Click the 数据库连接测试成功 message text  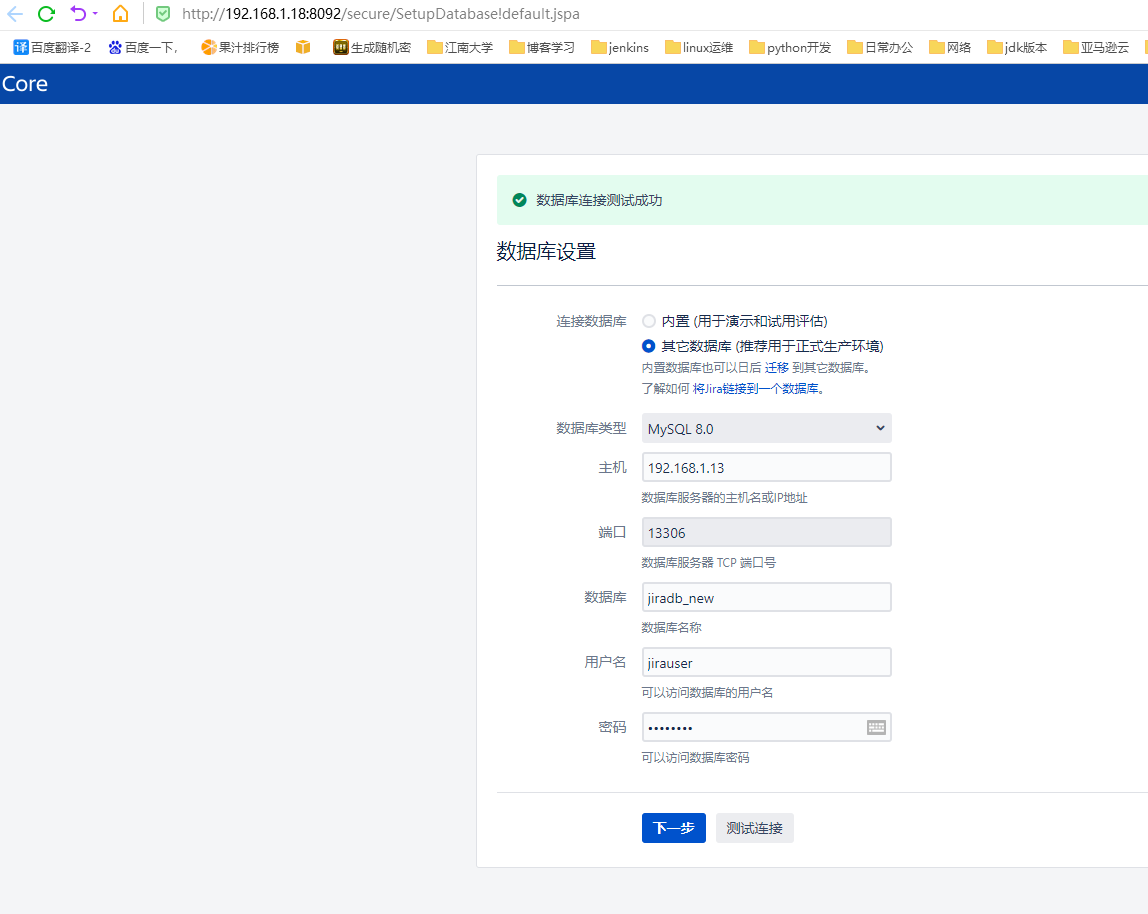pyautogui.click(x=599, y=201)
